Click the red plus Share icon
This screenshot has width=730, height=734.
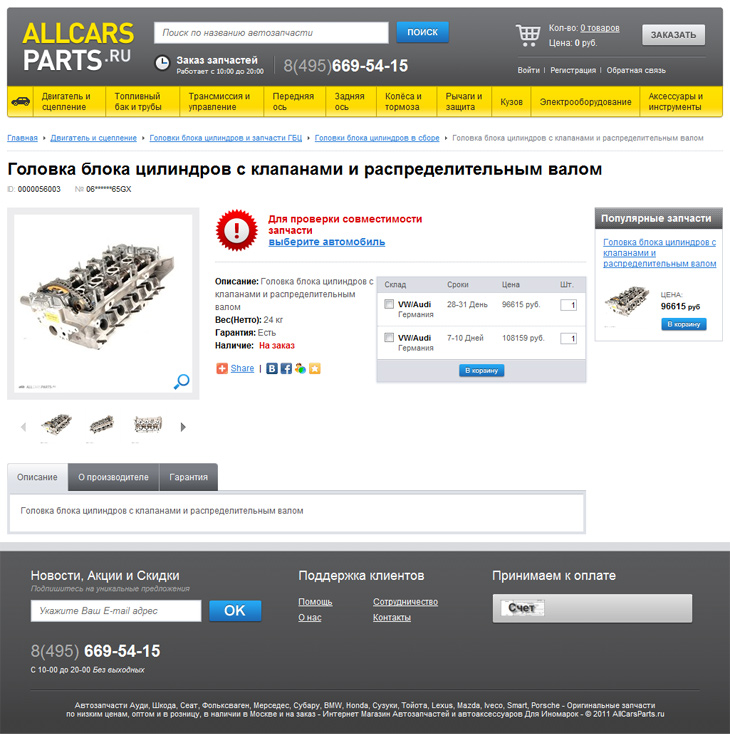tap(221, 368)
